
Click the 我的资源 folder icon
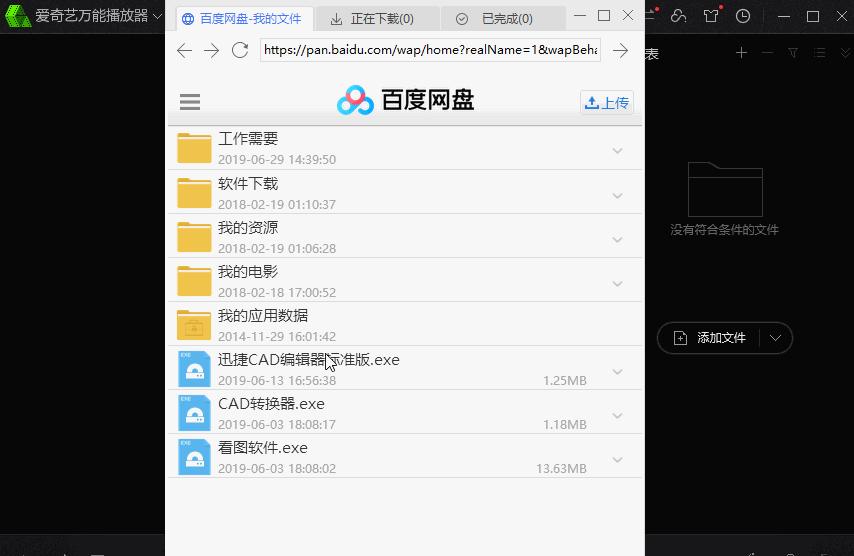tap(194, 237)
